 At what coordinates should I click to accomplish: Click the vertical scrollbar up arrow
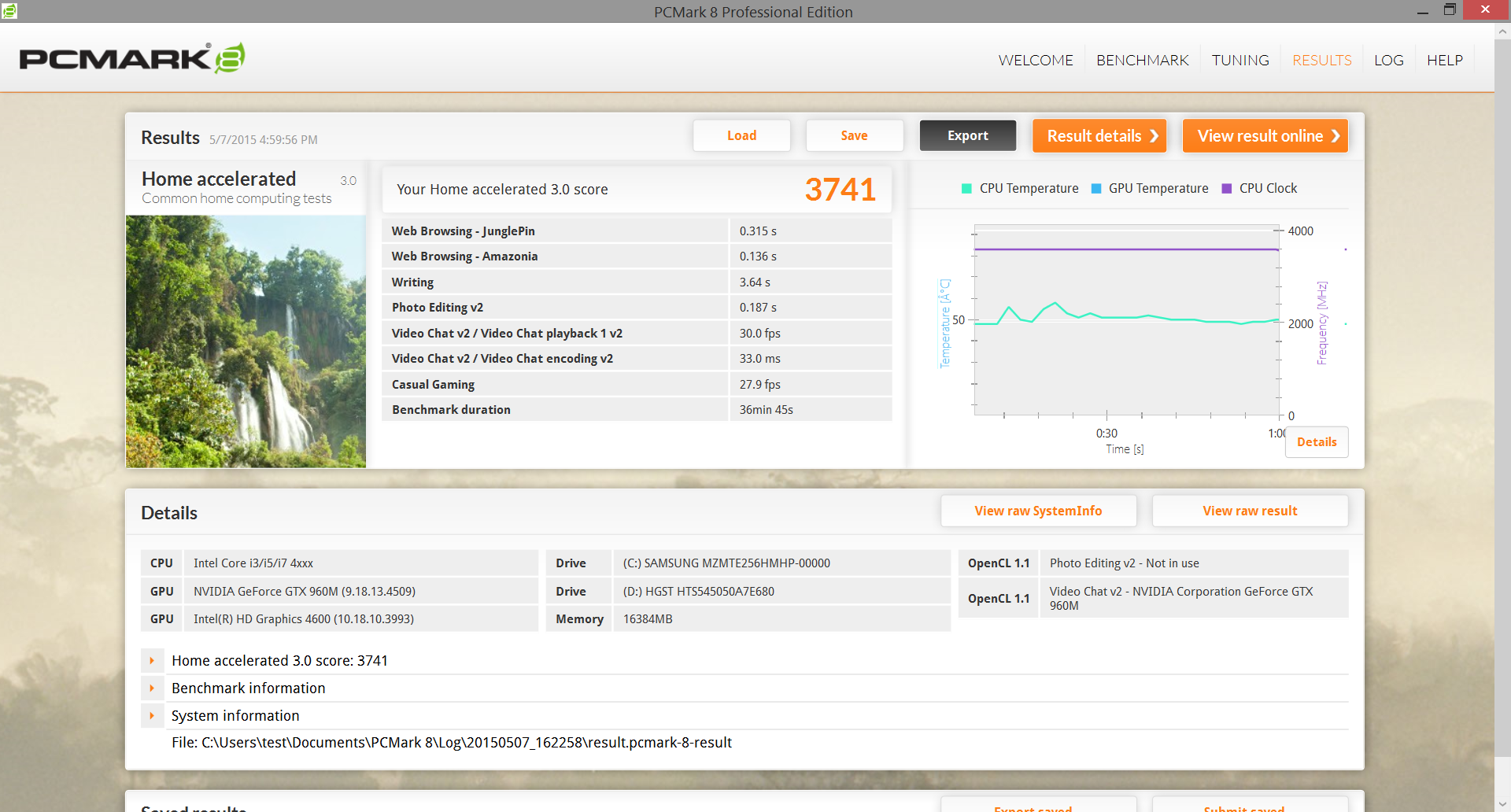1502,32
